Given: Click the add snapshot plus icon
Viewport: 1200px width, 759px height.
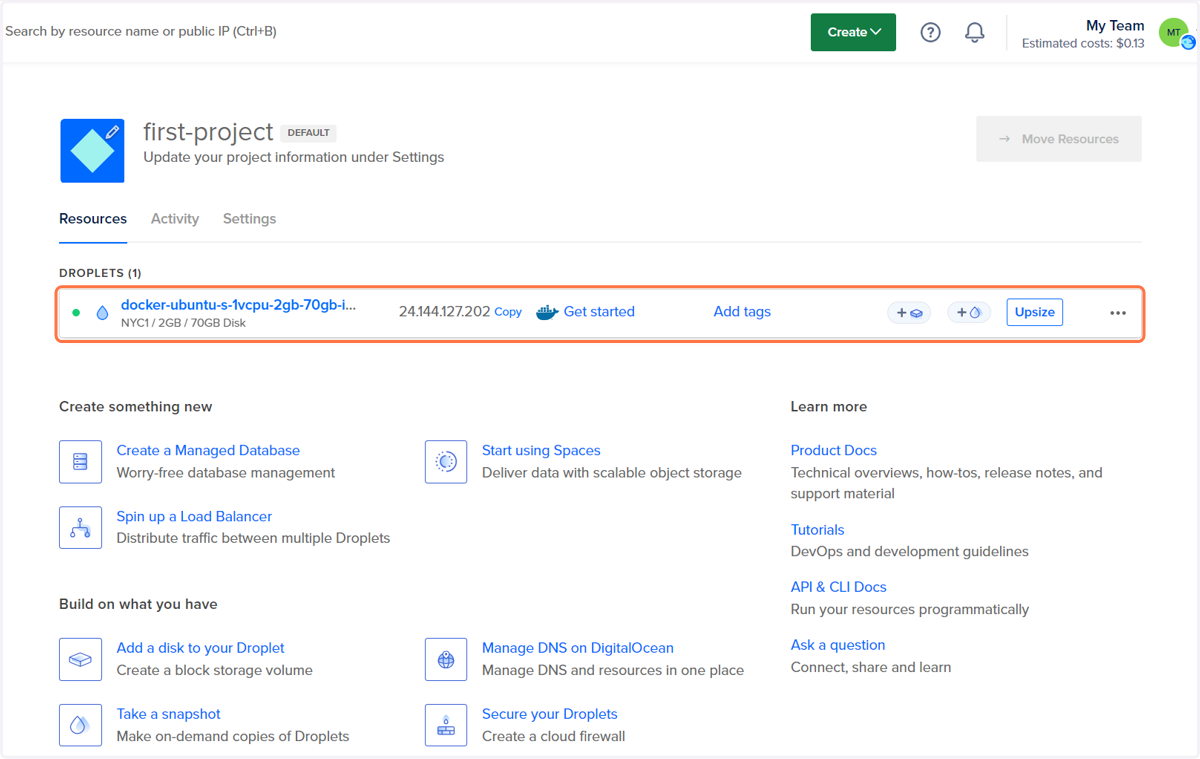Looking at the screenshot, I should [x=969, y=313].
